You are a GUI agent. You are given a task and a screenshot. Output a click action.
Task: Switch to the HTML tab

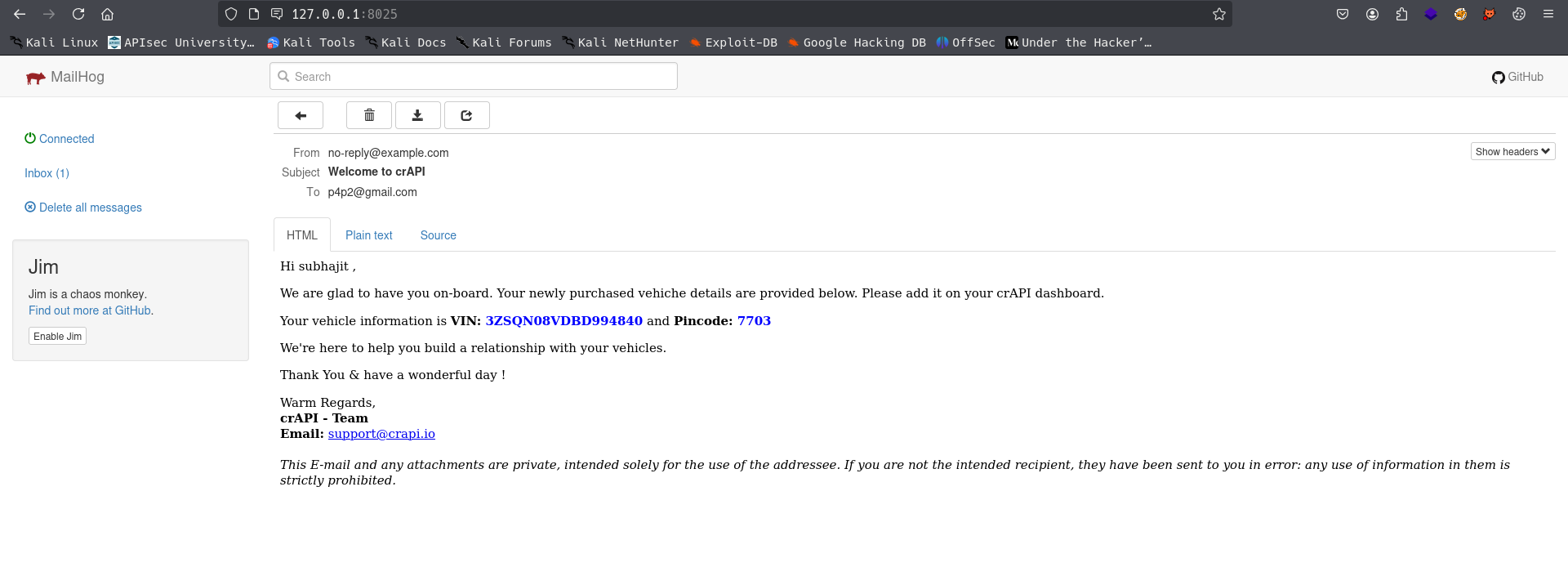302,235
